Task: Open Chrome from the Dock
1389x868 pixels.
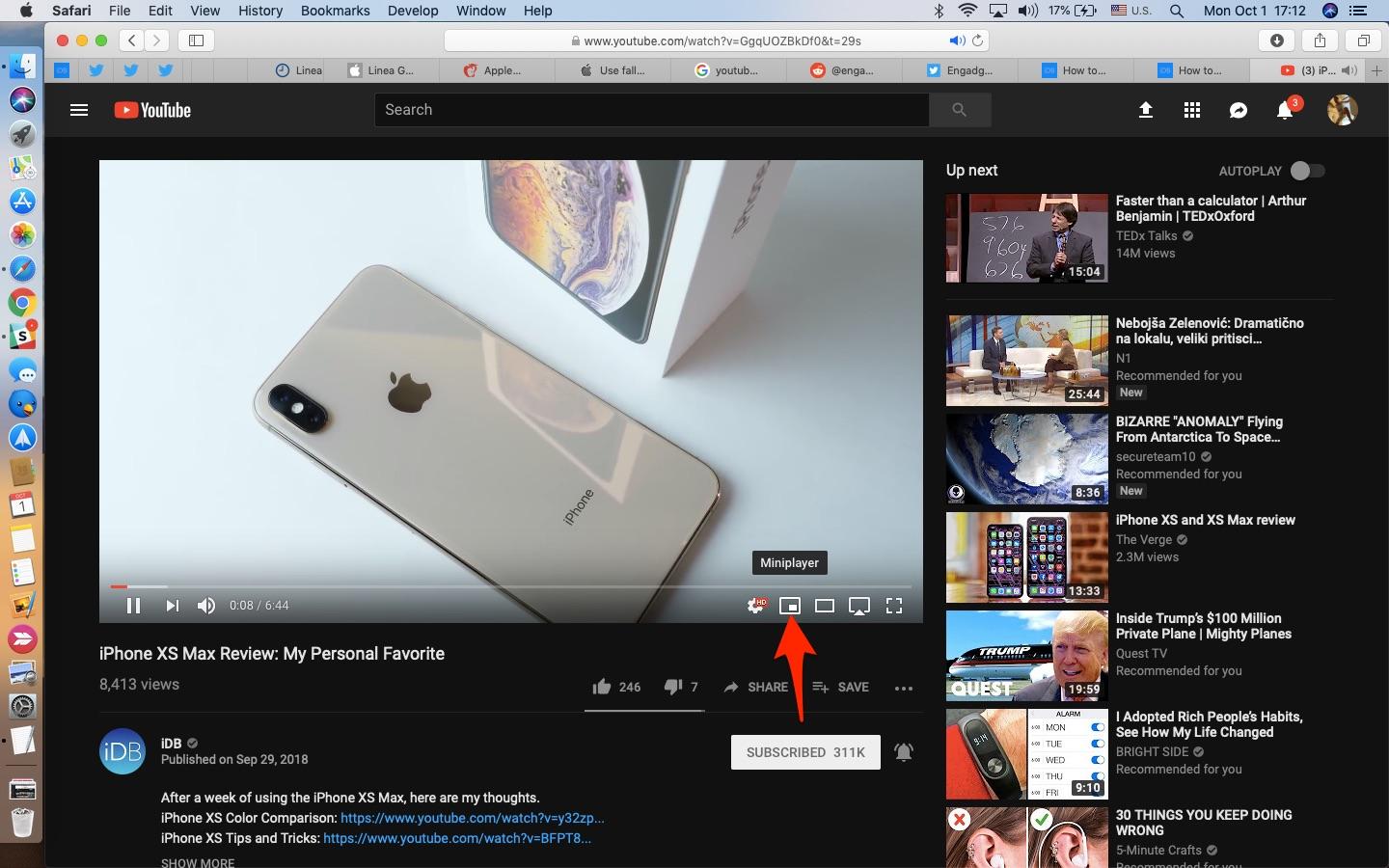Action: click(x=22, y=303)
